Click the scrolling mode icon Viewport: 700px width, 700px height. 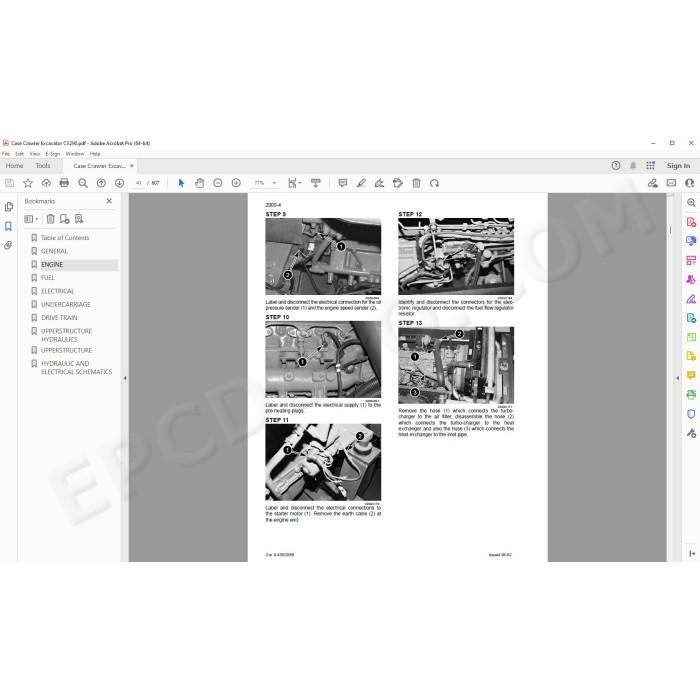(x=316, y=183)
